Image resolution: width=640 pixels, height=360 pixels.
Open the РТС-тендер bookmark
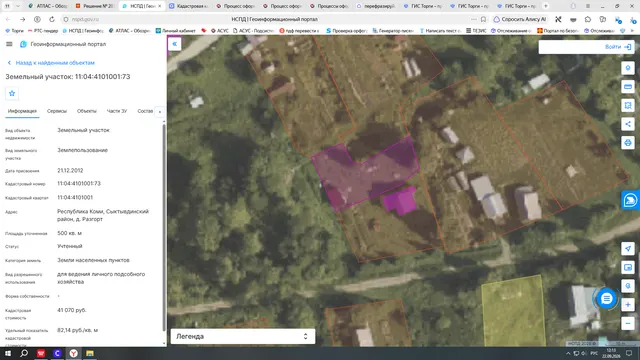pos(43,31)
